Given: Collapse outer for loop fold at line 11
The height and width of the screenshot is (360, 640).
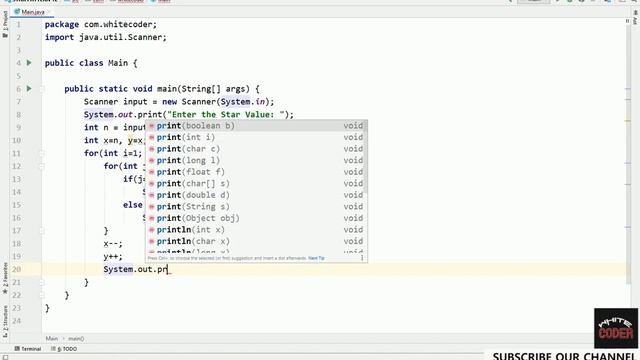Looking at the screenshot, I should [42, 153].
